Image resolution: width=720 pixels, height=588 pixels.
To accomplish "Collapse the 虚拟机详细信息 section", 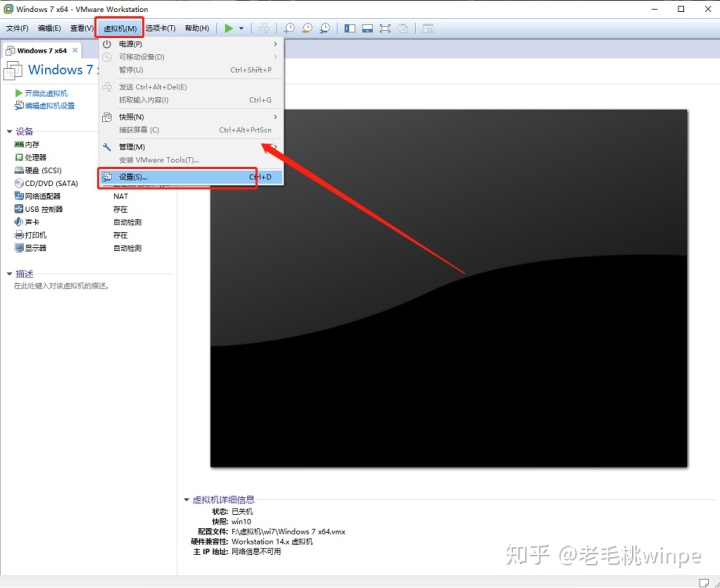I will click(x=186, y=499).
